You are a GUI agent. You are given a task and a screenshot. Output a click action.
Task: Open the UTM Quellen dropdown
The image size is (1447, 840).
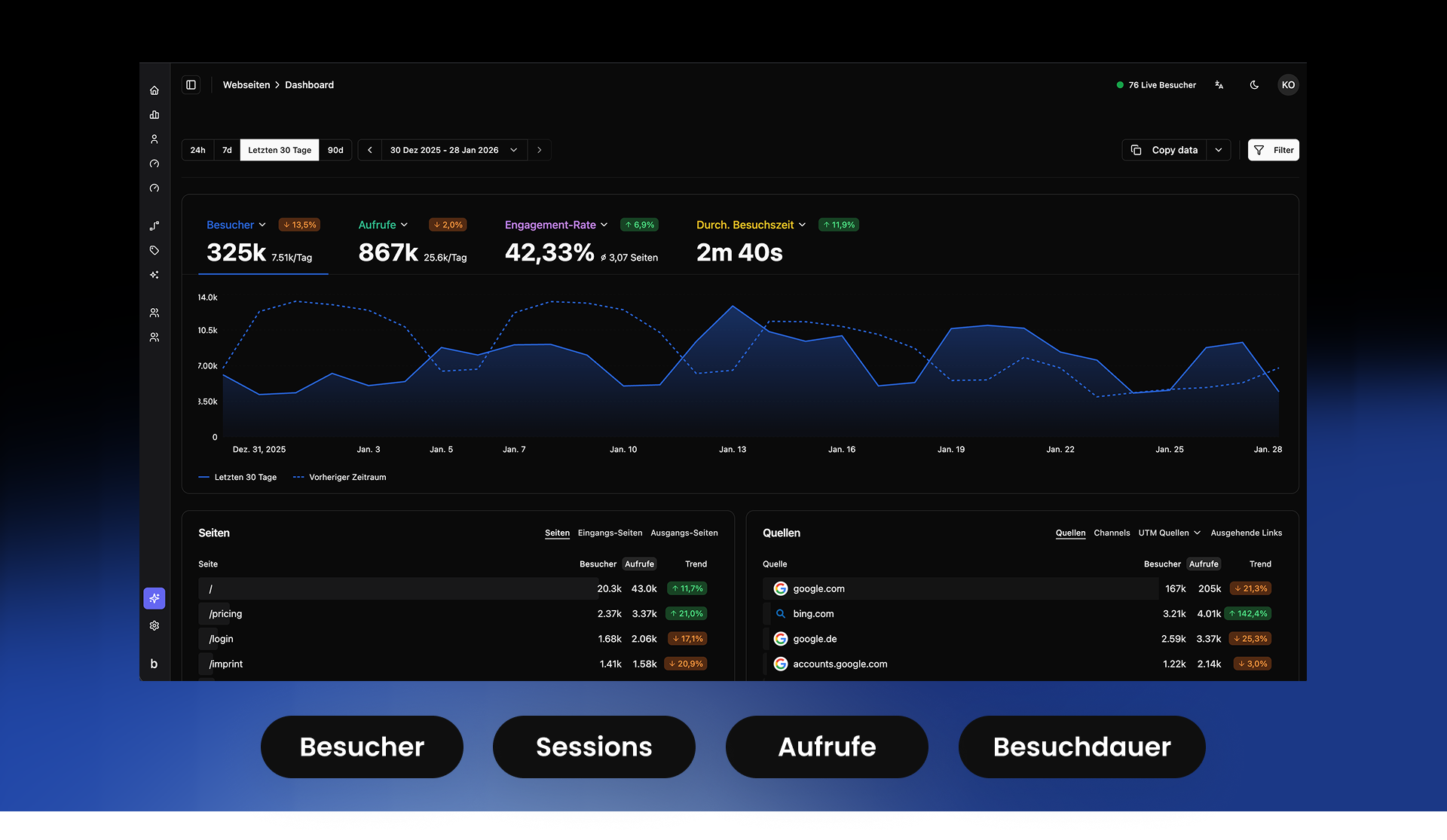[x=1169, y=533]
